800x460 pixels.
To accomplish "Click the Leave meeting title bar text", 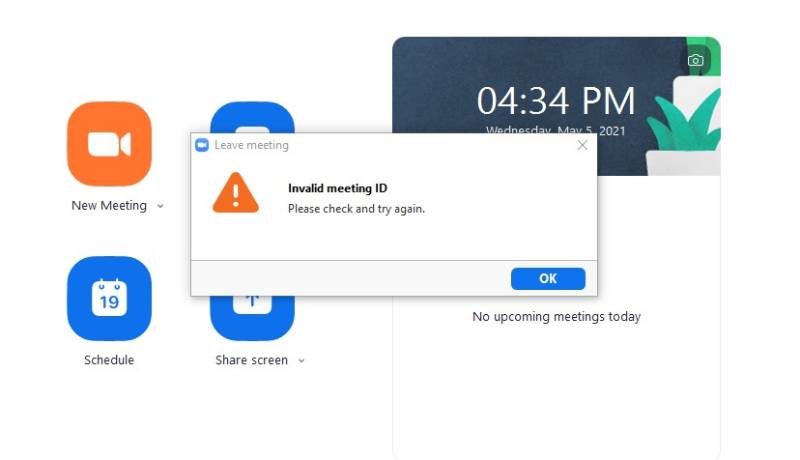I will tap(252, 145).
